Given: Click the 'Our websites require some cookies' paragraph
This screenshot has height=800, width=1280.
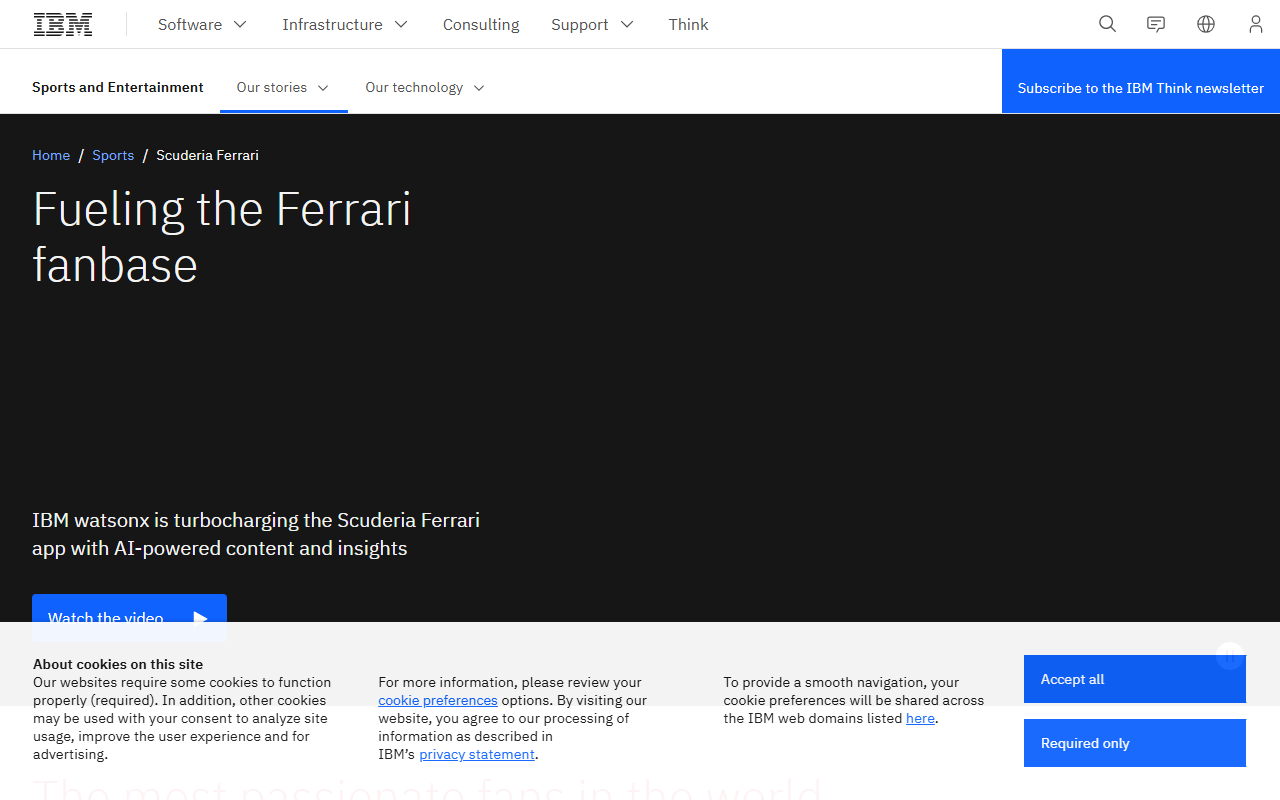Looking at the screenshot, I should (x=182, y=718).
